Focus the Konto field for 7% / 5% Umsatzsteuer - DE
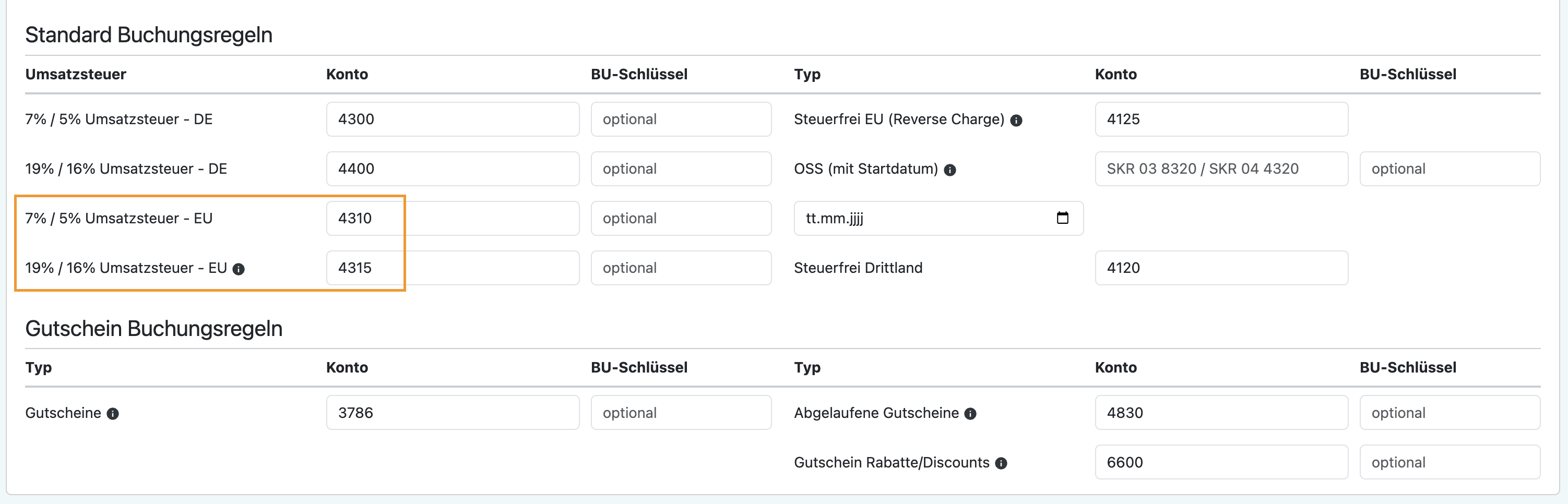 [x=452, y=119]
